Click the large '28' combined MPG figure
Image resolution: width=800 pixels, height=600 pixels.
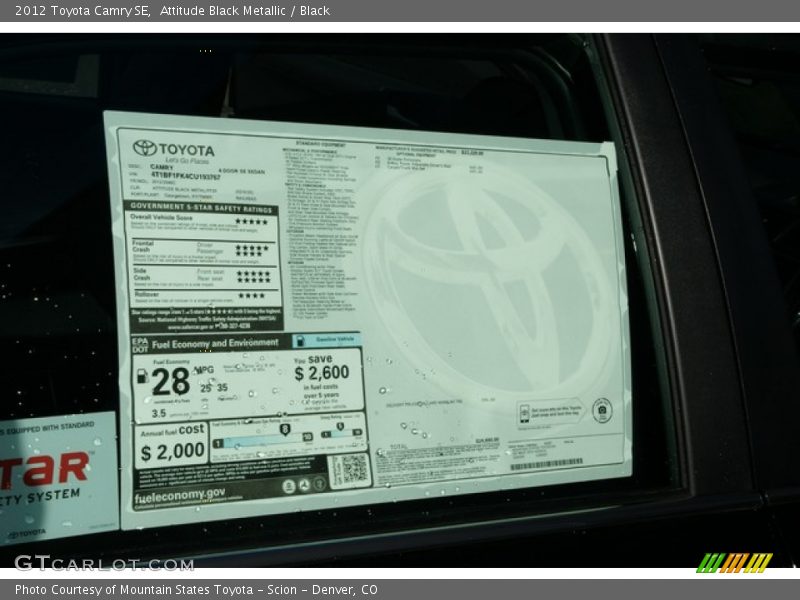[x=170, y=382]
